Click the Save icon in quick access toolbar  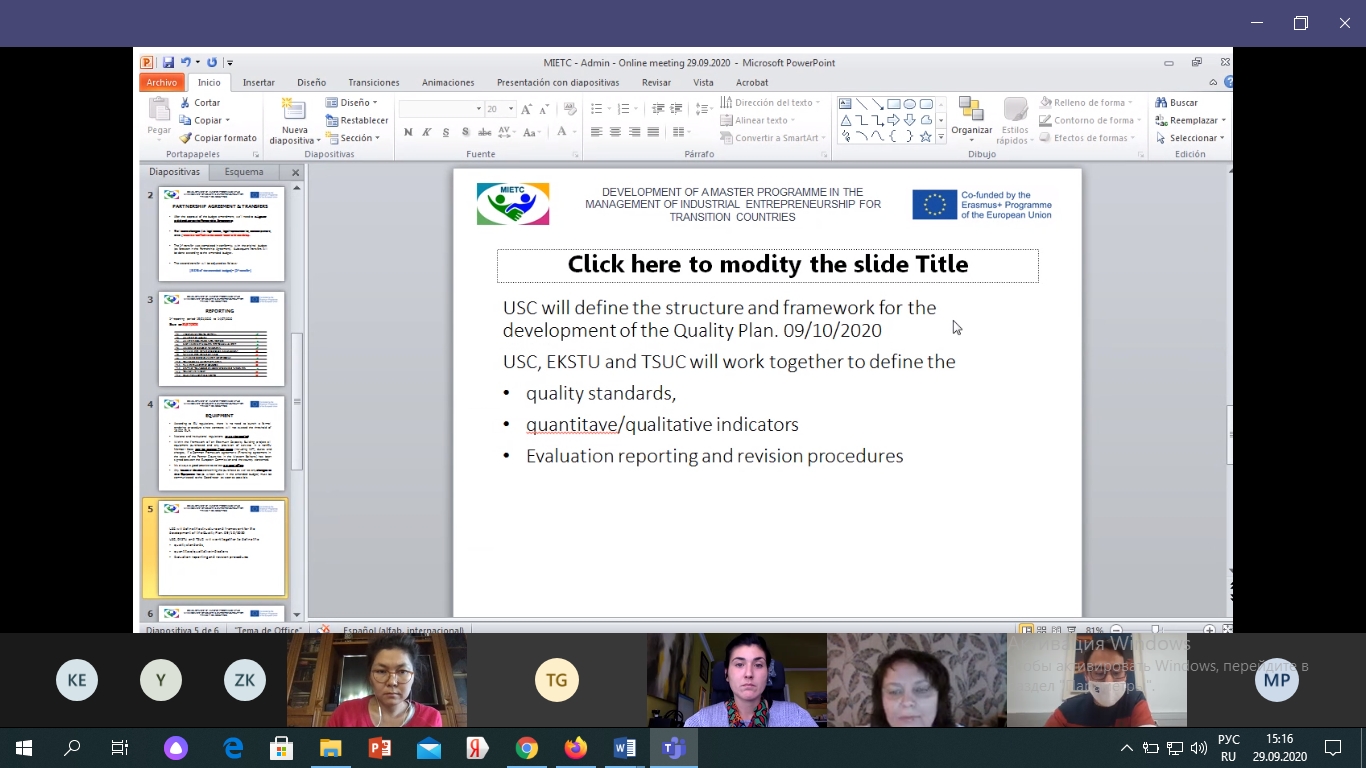click(168, 62)
